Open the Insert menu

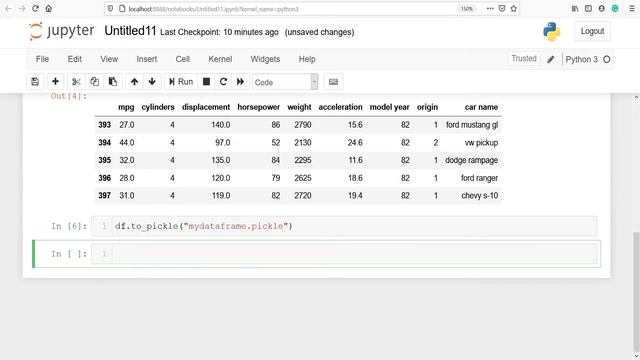click(147, 59)
